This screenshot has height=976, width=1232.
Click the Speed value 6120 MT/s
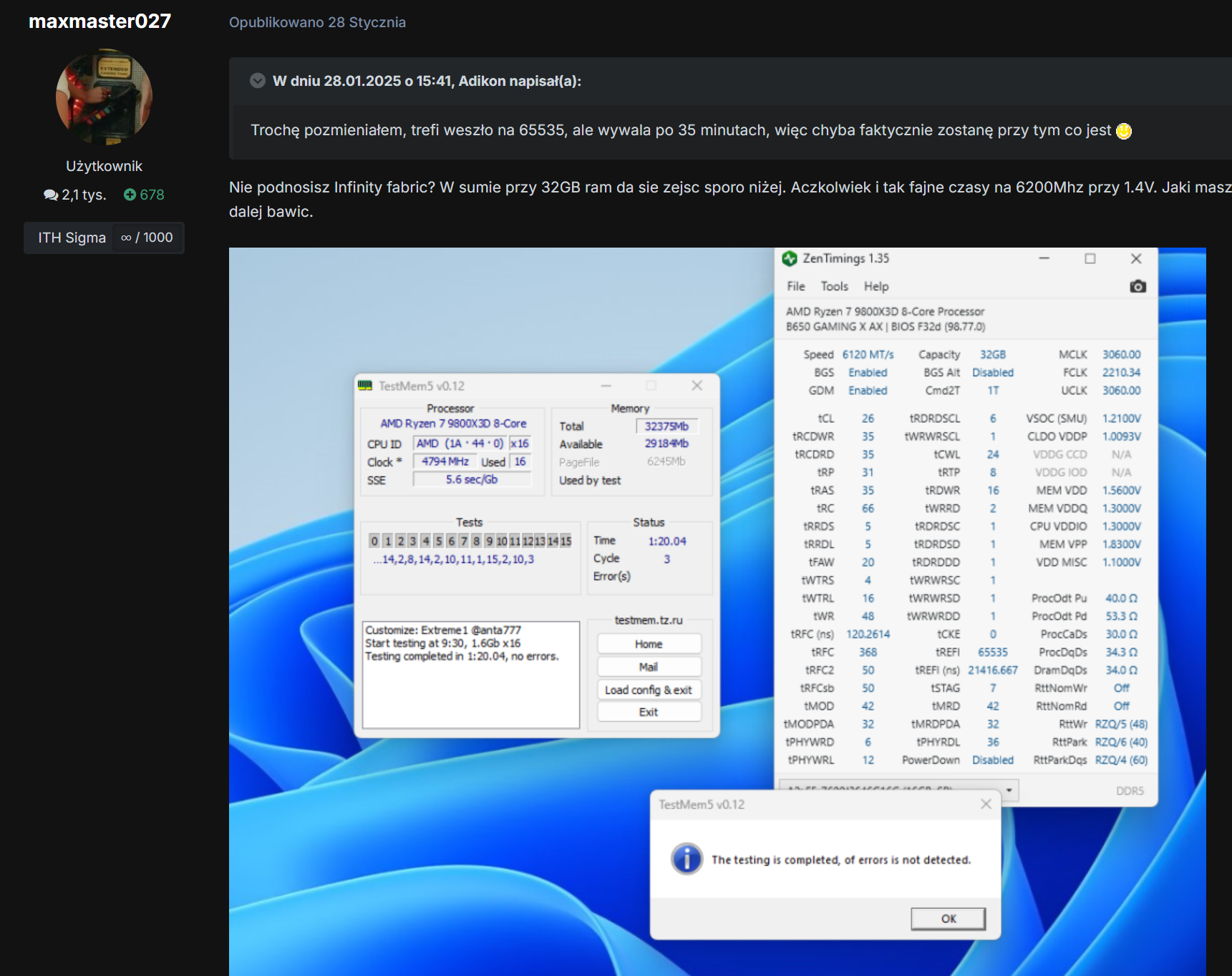[x=868, y=354]
